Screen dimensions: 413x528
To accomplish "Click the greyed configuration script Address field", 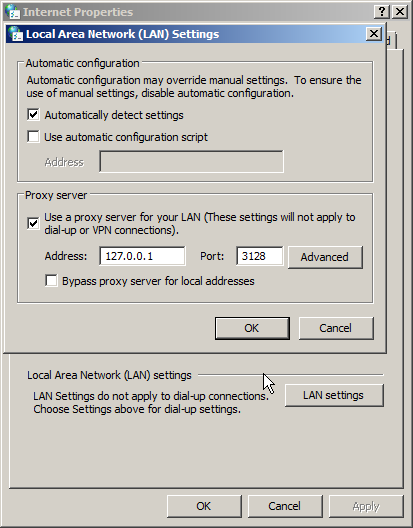I will [191, 162].
